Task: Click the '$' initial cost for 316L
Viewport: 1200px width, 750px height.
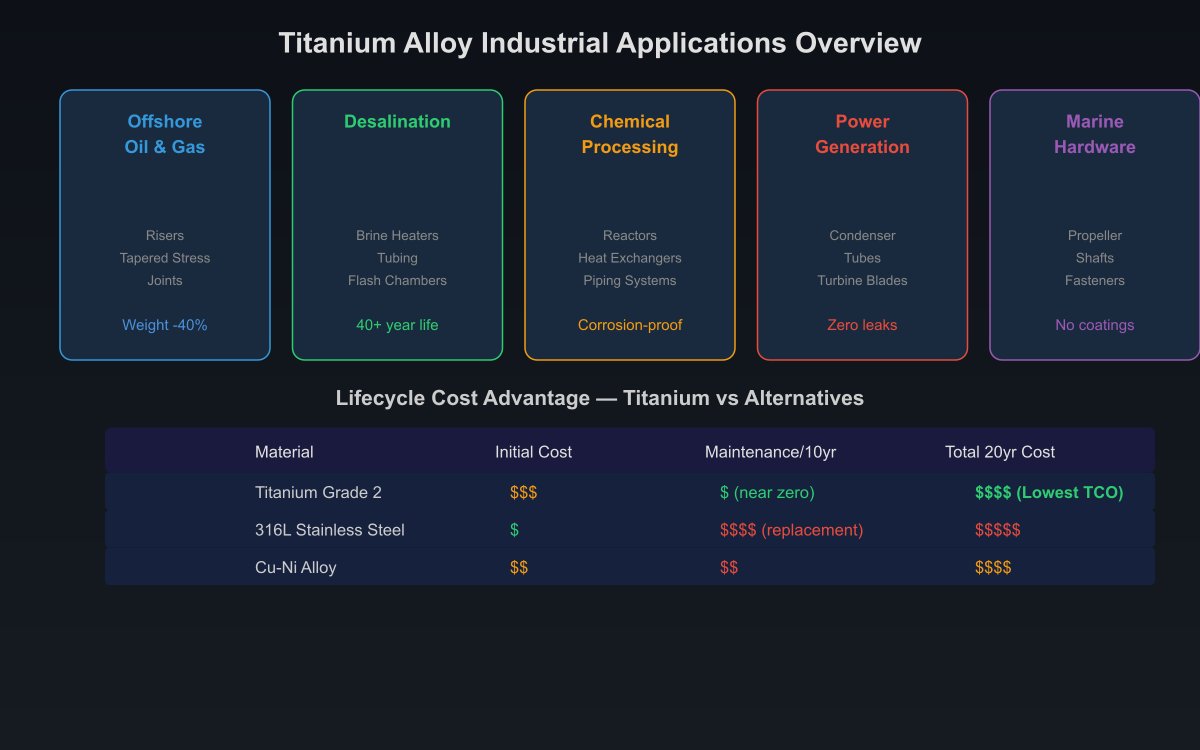Action: [x=514, y=530]
